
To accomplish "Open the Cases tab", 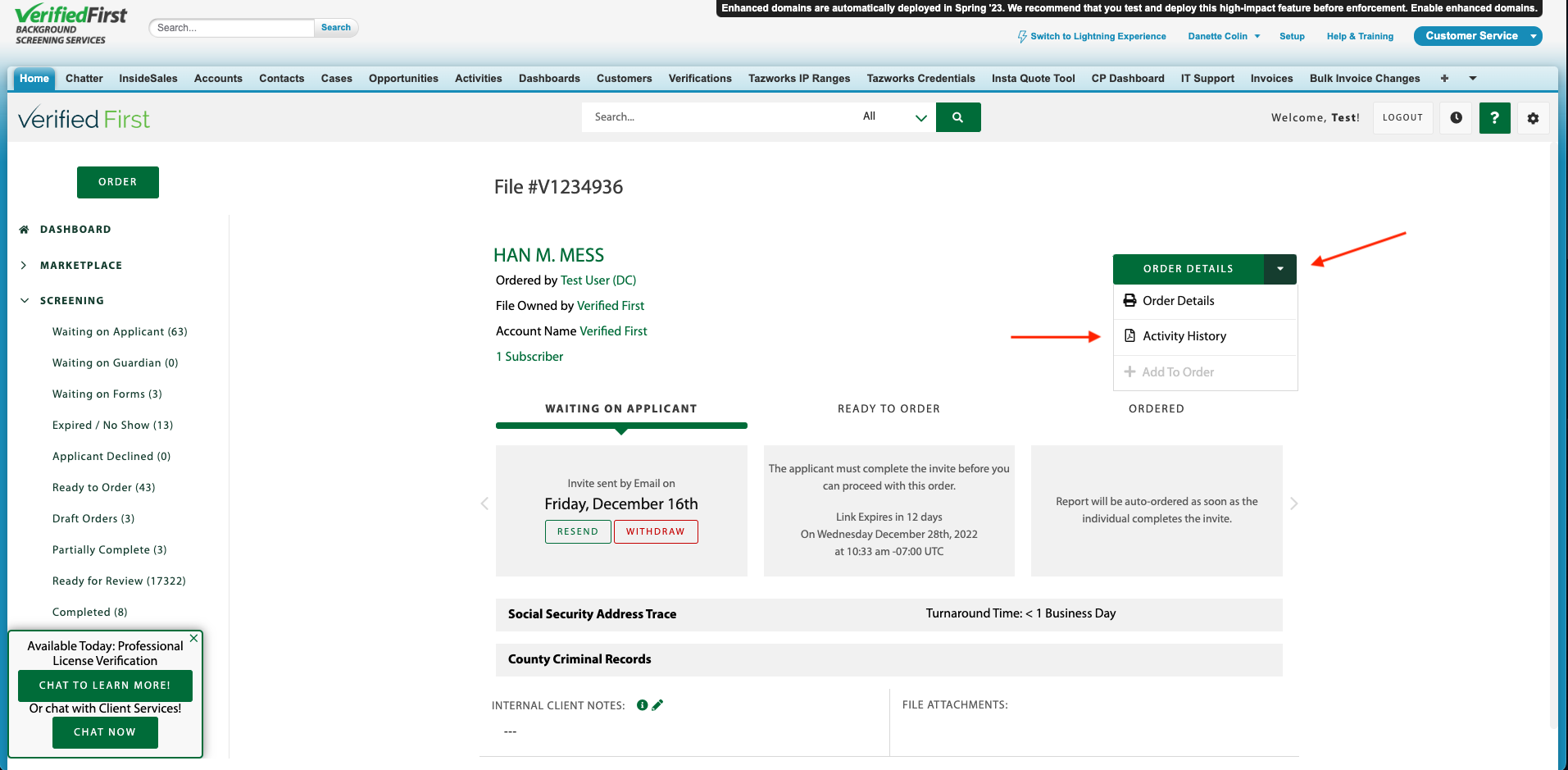I will click(x=337, y=79).
